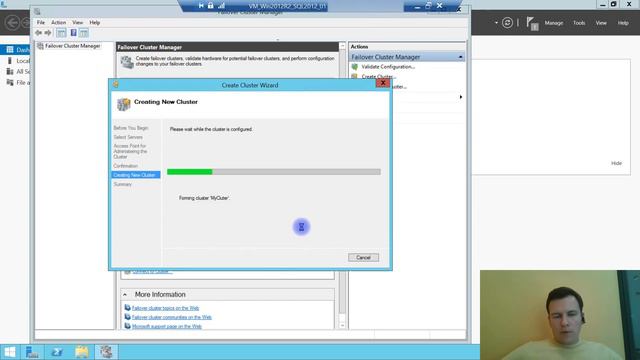Click the VM connection bar lock icon
The width and height of the screenshot is (640, 360).
tap(211, 5)
